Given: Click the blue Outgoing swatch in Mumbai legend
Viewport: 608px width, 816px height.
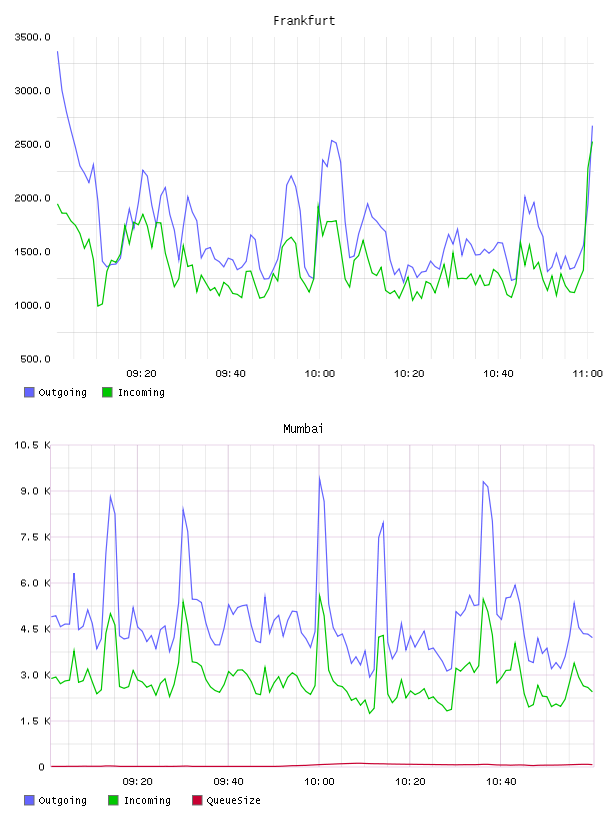Looking at the screenshot, I should [x=29, y=800].
